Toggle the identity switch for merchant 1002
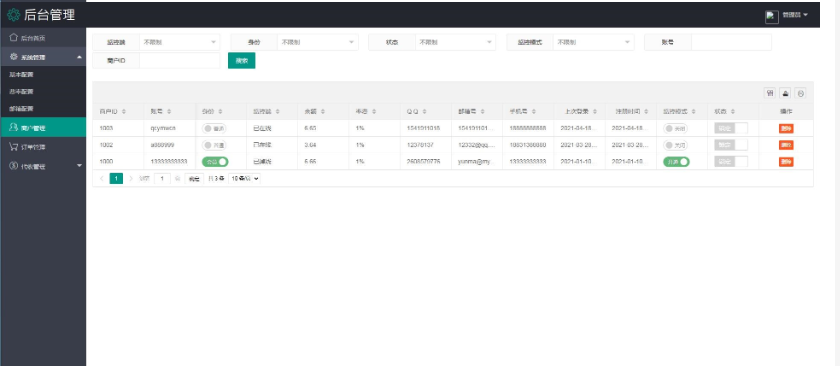Viewport: 840px width, 366px height. coord(214,145)
